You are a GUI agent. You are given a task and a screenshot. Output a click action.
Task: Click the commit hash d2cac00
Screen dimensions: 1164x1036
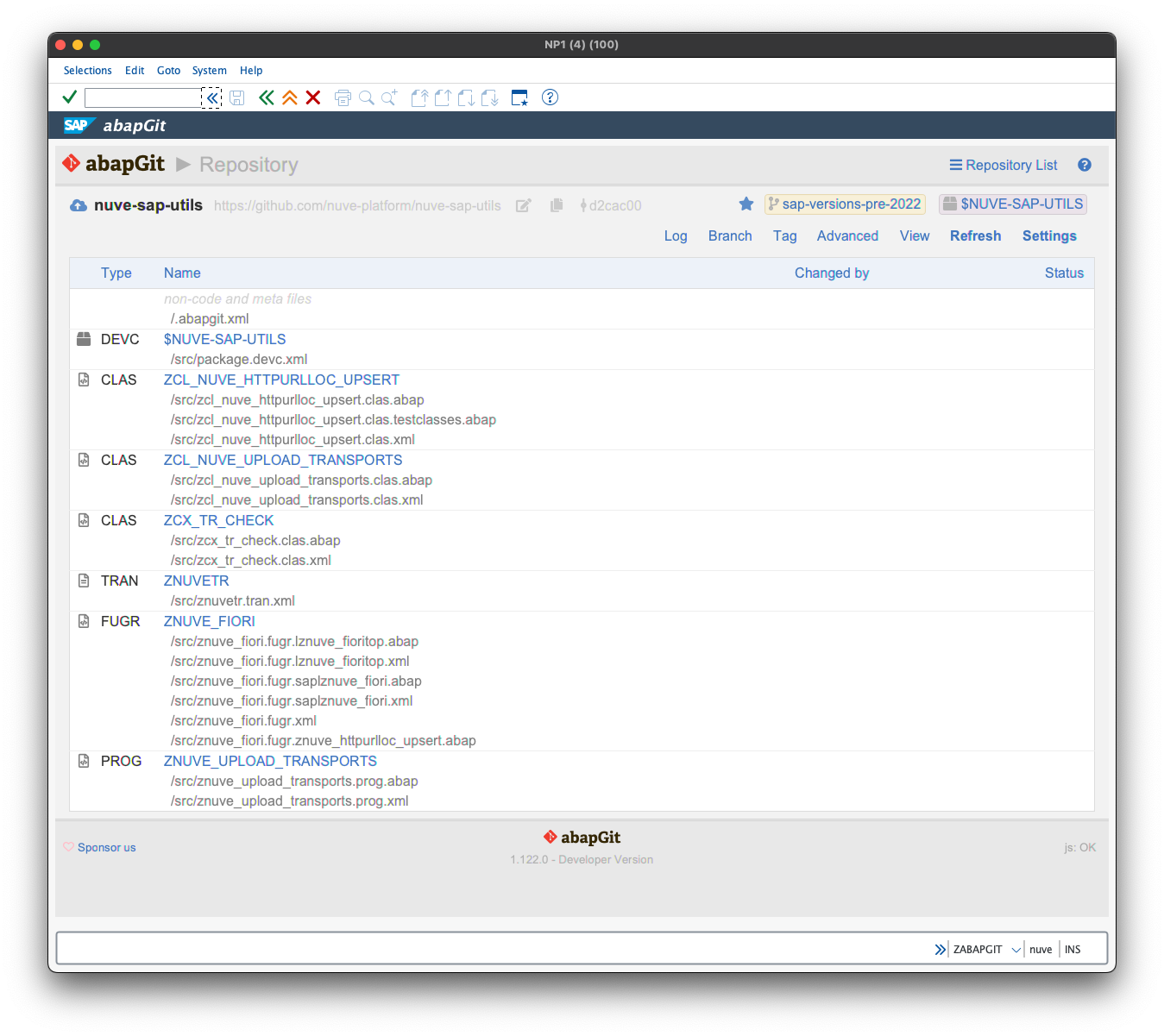615,205
